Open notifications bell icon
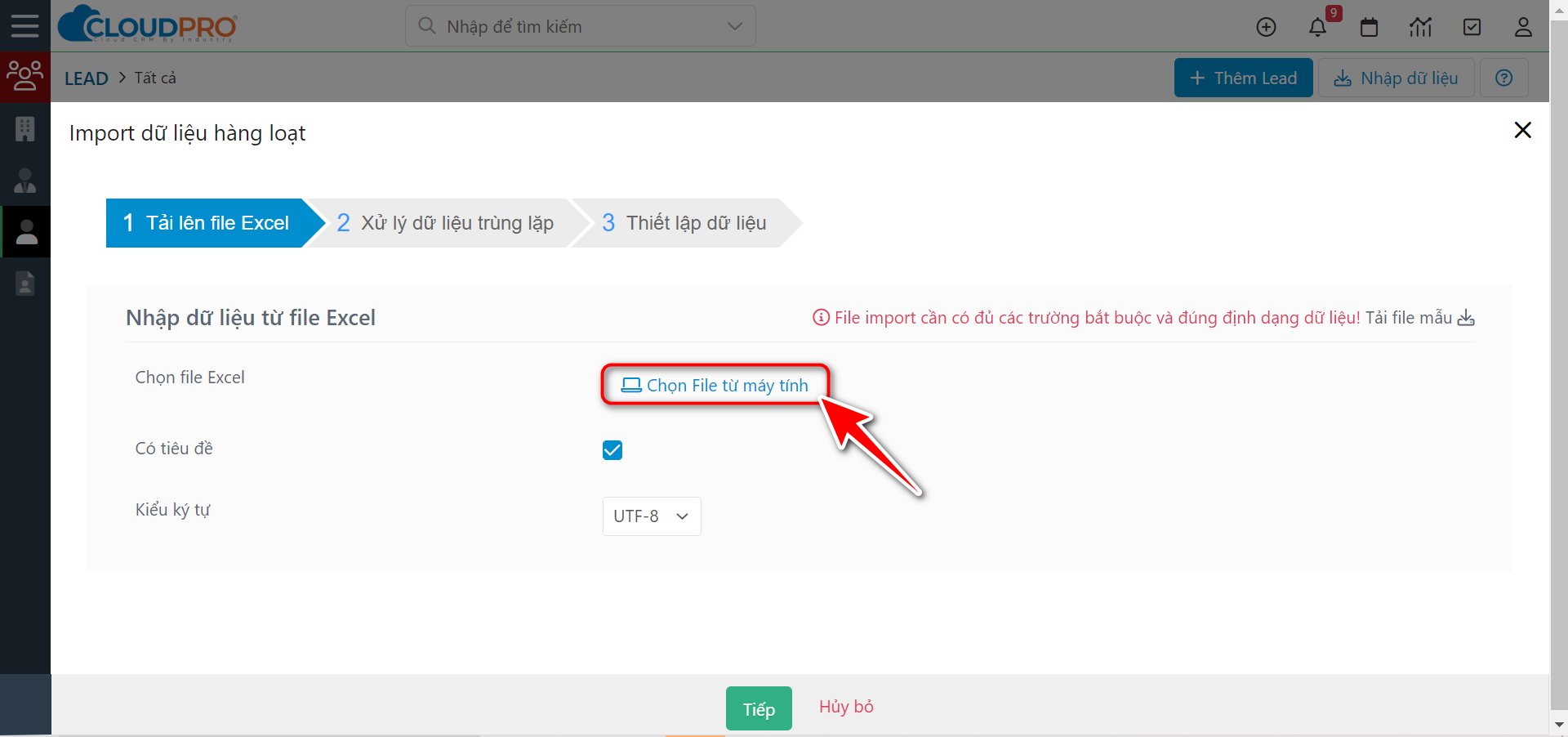The image size is (1568, 737). (1317, 27)
